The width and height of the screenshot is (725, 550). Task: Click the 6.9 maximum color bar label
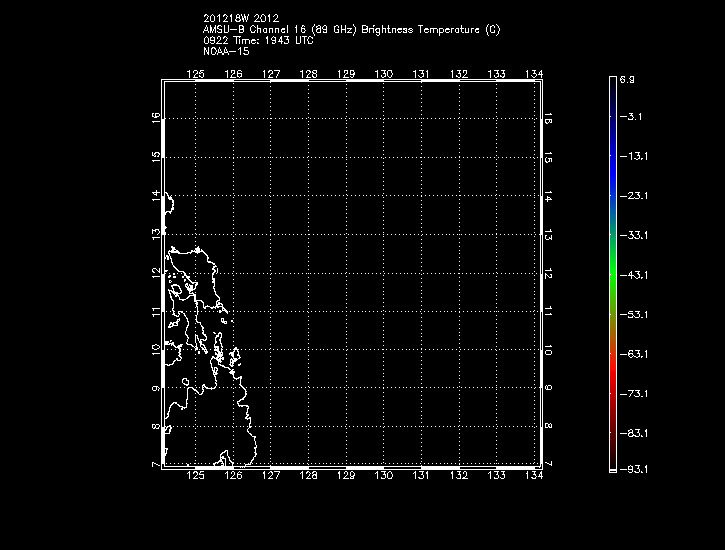click(x=627, y=78)
